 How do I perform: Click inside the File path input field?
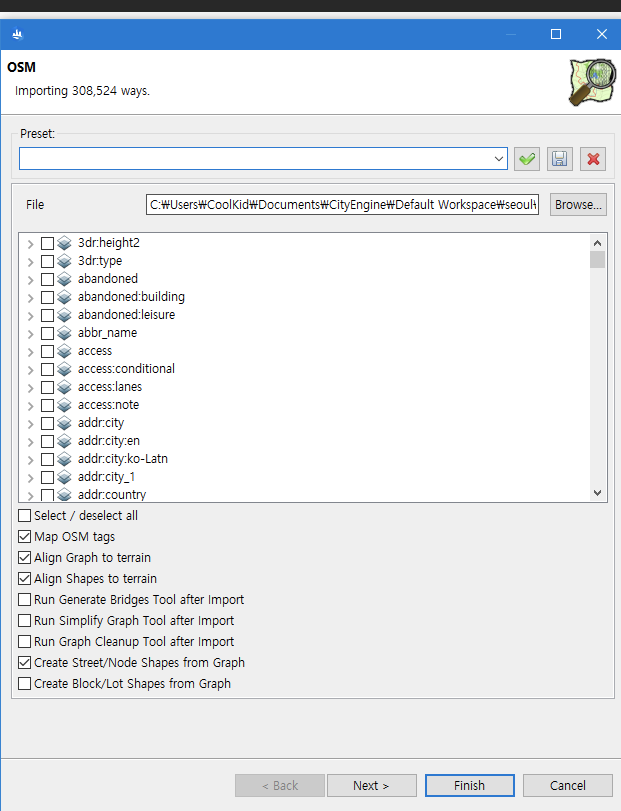[x=340, y=204]
